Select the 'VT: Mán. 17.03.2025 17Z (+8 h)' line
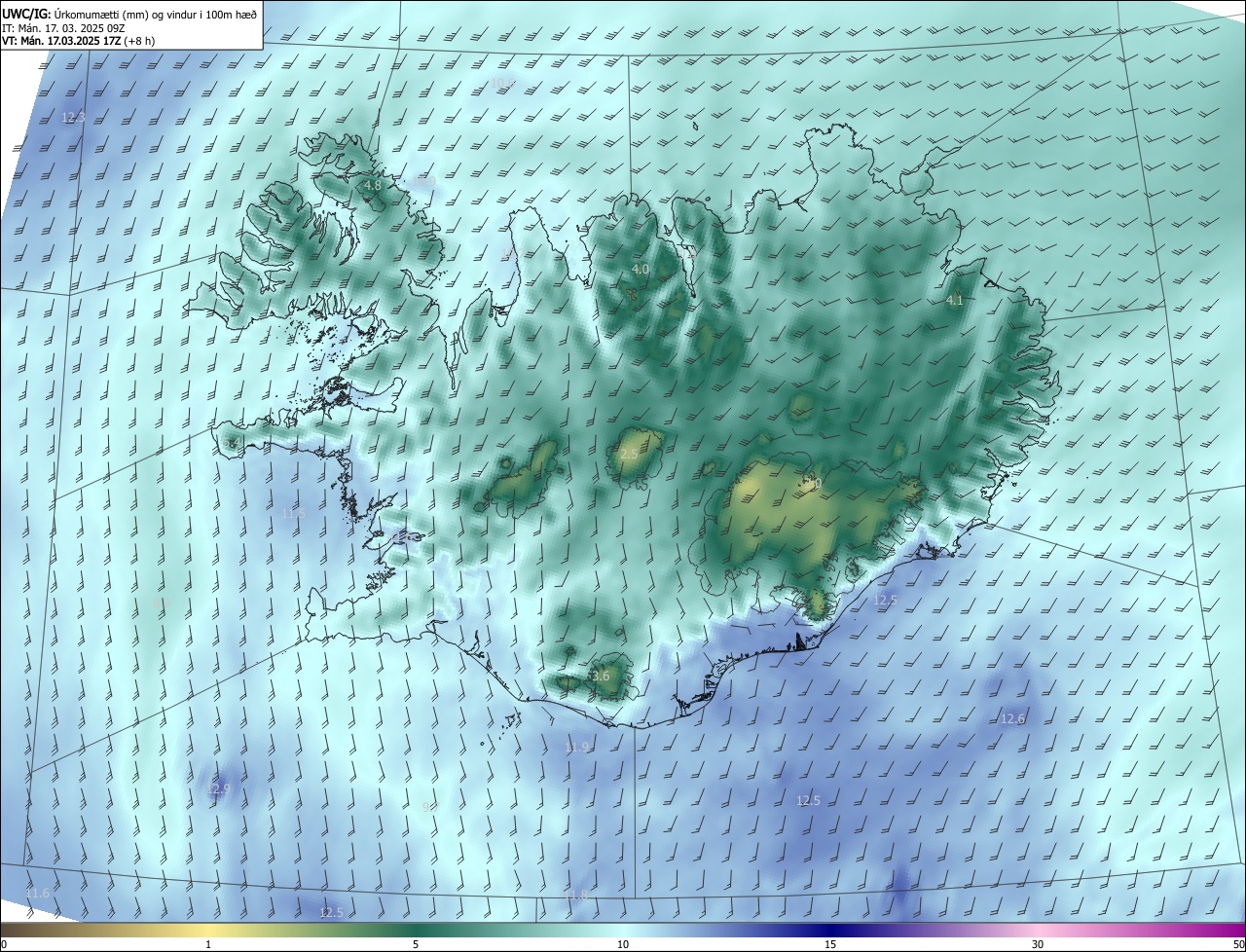 80,41
